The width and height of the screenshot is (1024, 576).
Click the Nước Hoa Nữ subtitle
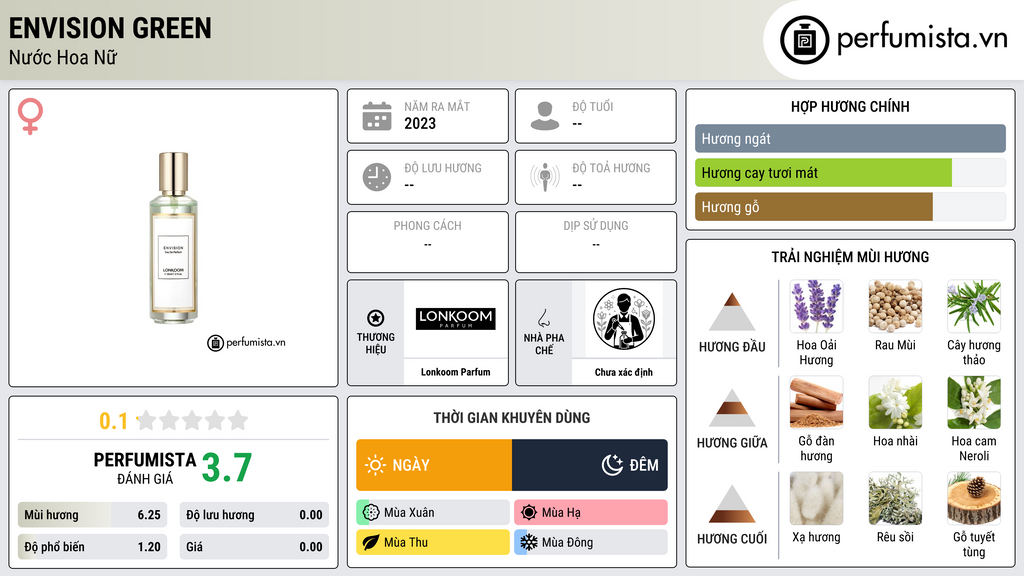tap(63, 57)
